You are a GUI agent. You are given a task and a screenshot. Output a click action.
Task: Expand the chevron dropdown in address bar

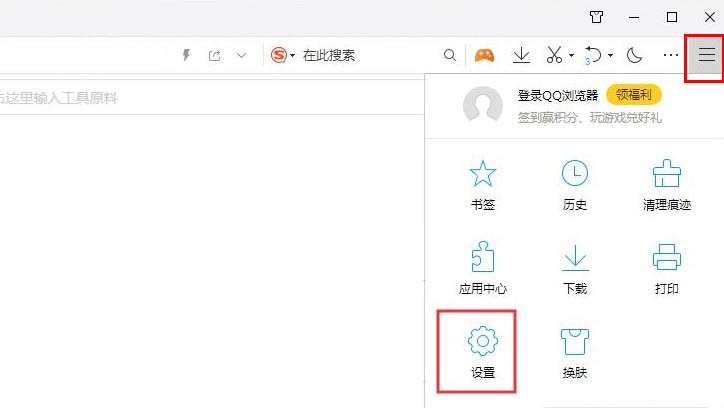click(241, 56)
